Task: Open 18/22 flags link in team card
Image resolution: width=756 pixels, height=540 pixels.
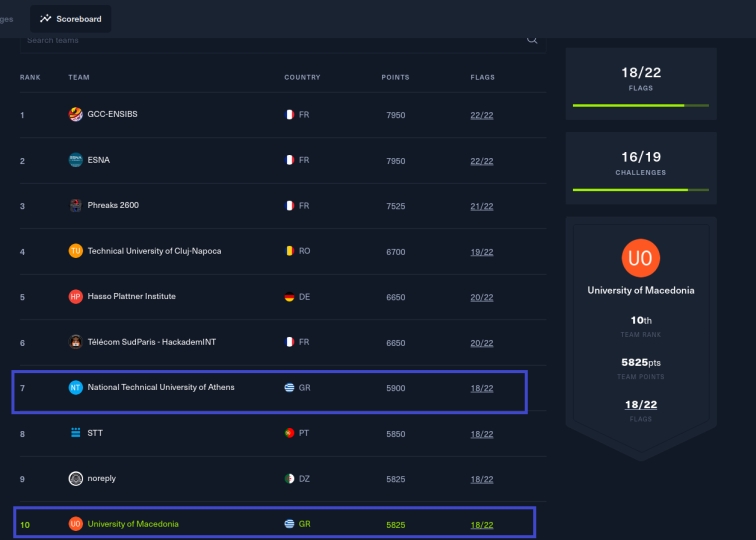Action: coord(641,405)
